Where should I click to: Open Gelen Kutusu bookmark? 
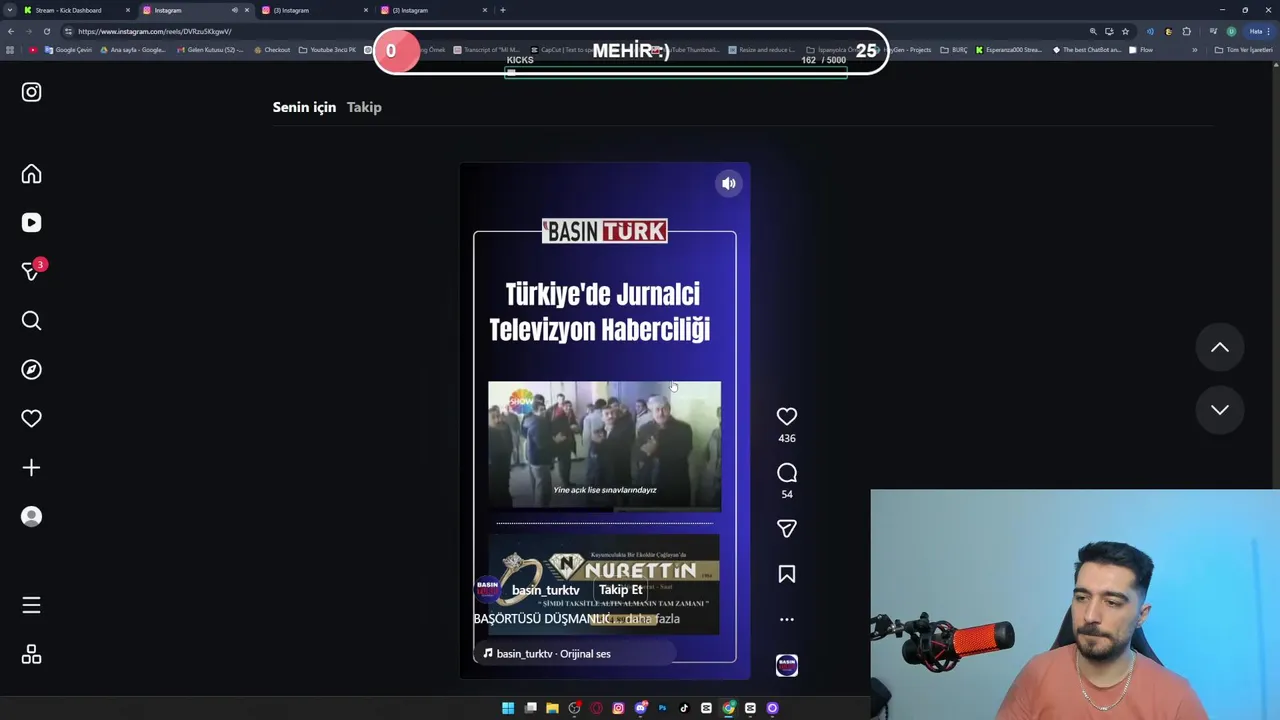(x=209, y=50)
